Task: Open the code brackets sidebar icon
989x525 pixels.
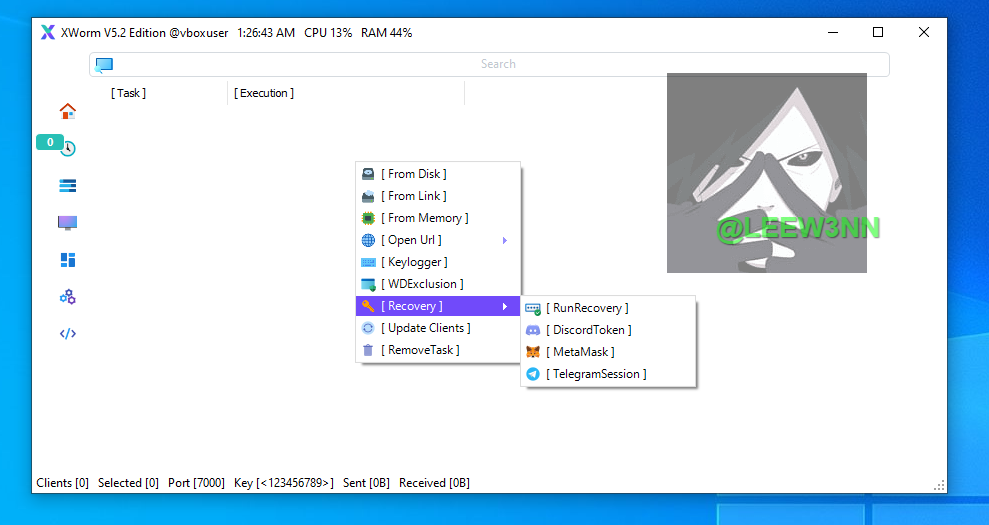Action: (67, 334)
